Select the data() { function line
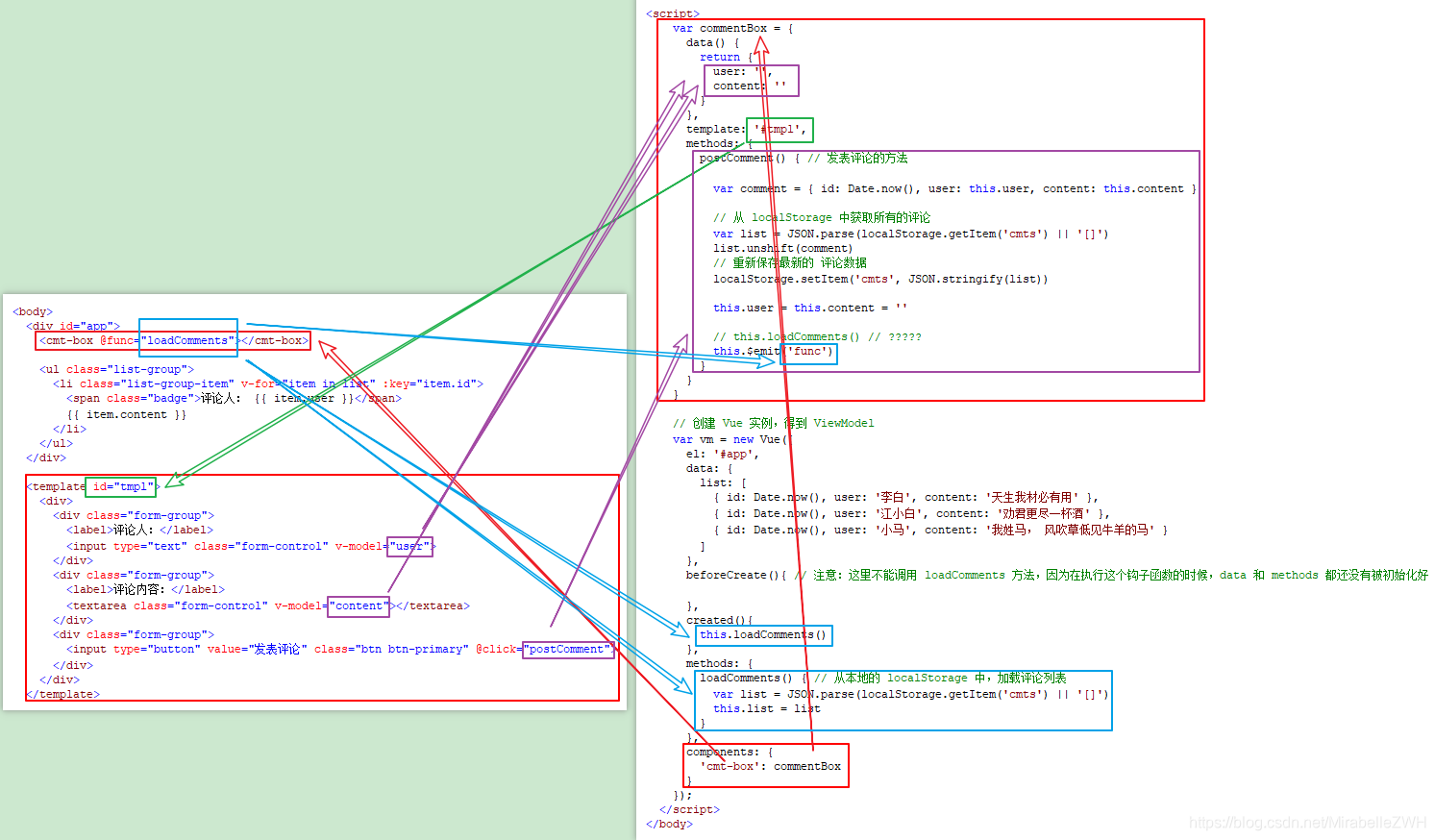1435x840 pixels. click(x=713, y=42)
